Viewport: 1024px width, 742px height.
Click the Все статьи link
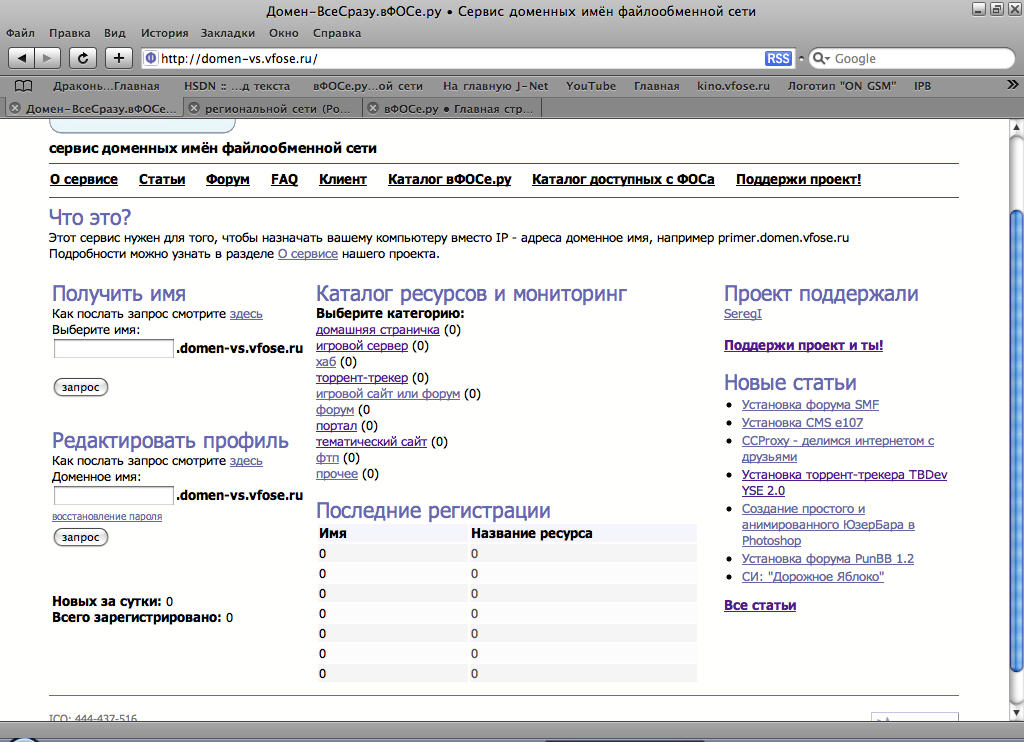[759, 605]
